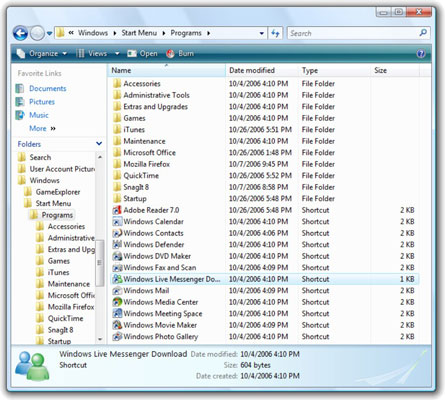Select the Windows Photo Gallery shortcut icon
Screen dimensions: 445x400
tap(117, 336)
